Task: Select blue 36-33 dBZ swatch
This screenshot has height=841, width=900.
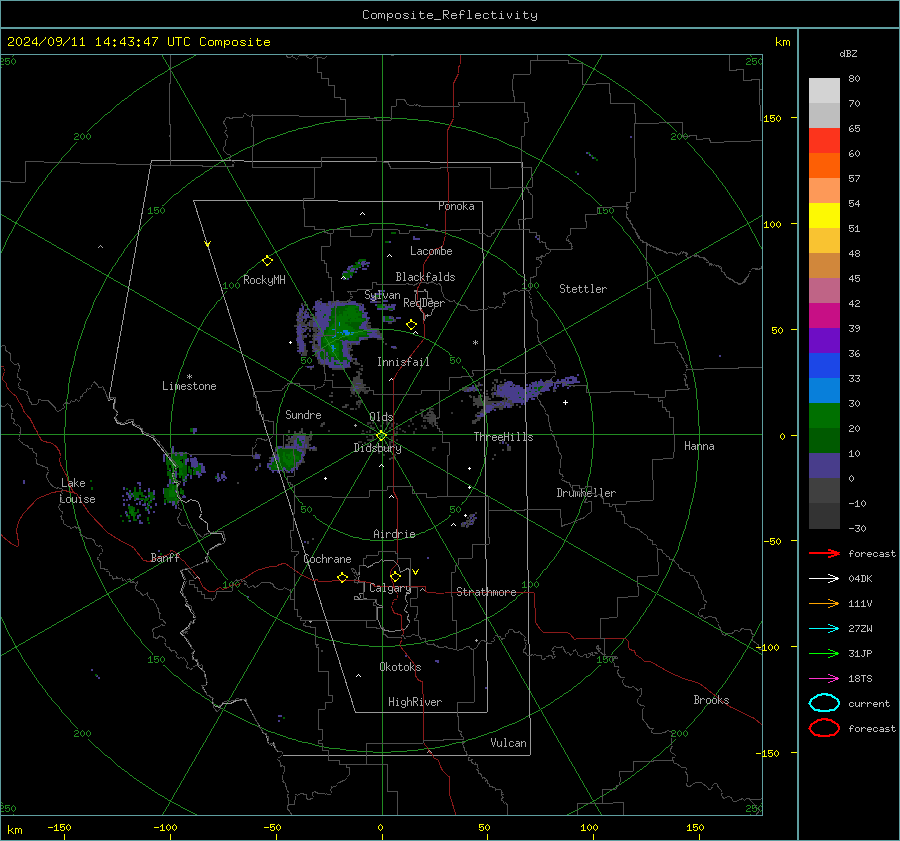Action: tap(824, 366)
